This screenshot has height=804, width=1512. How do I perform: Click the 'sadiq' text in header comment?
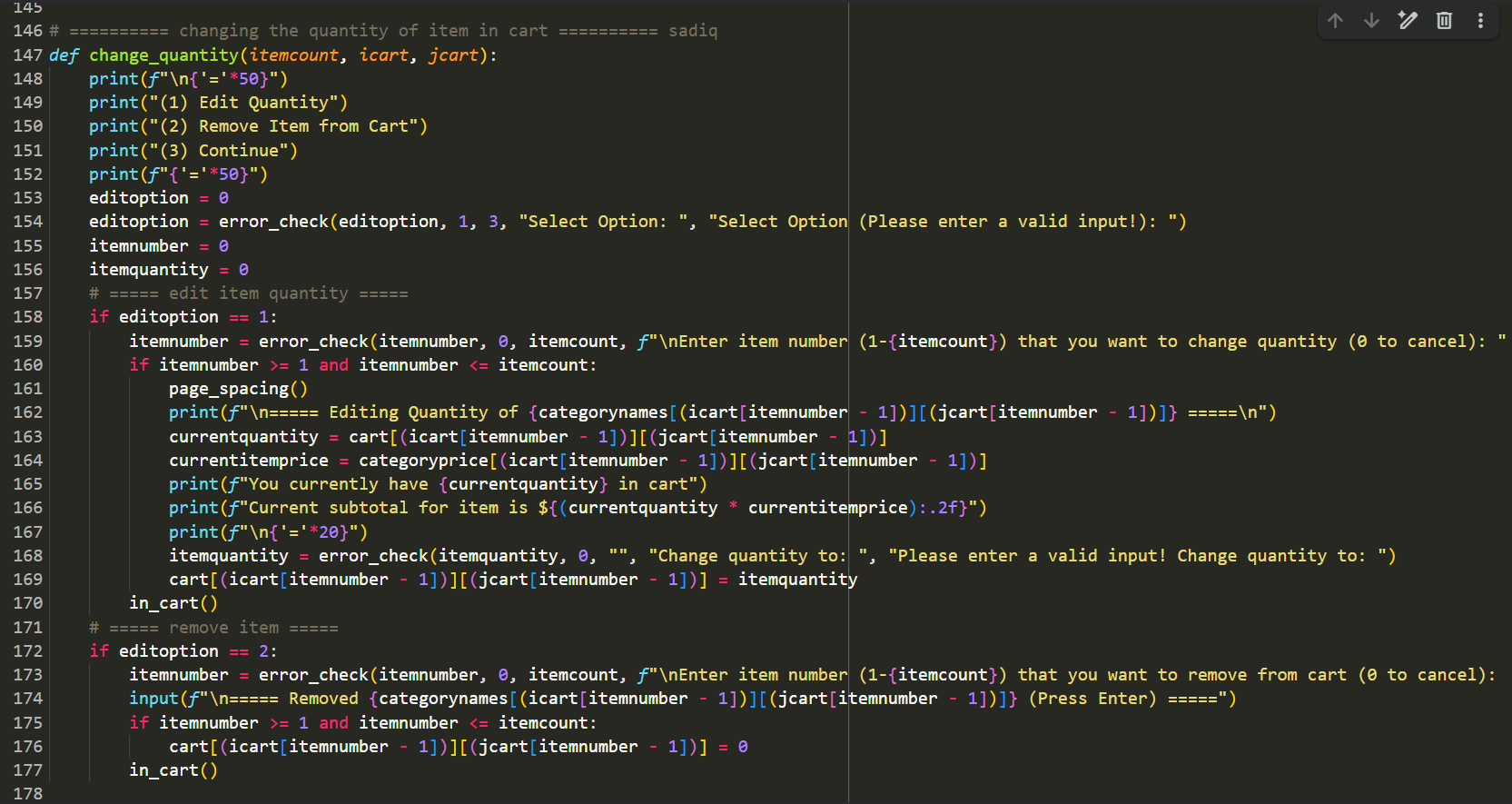692,31
